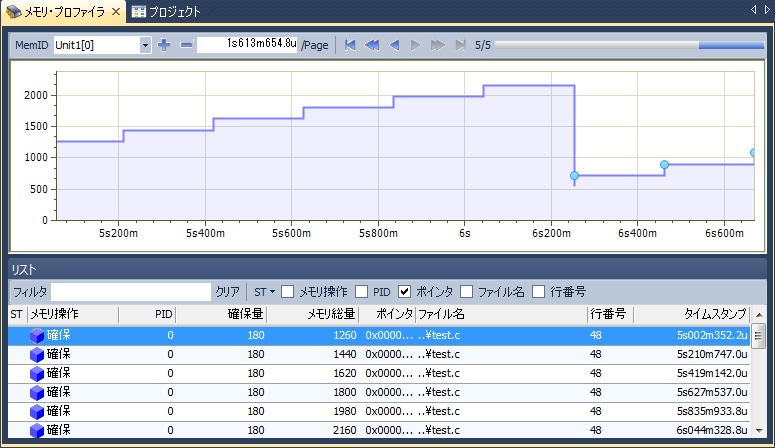Toggle the メモリ操作 filter checkbox
The width and height of the screenshot is (775, 448).
coord(287,292)
